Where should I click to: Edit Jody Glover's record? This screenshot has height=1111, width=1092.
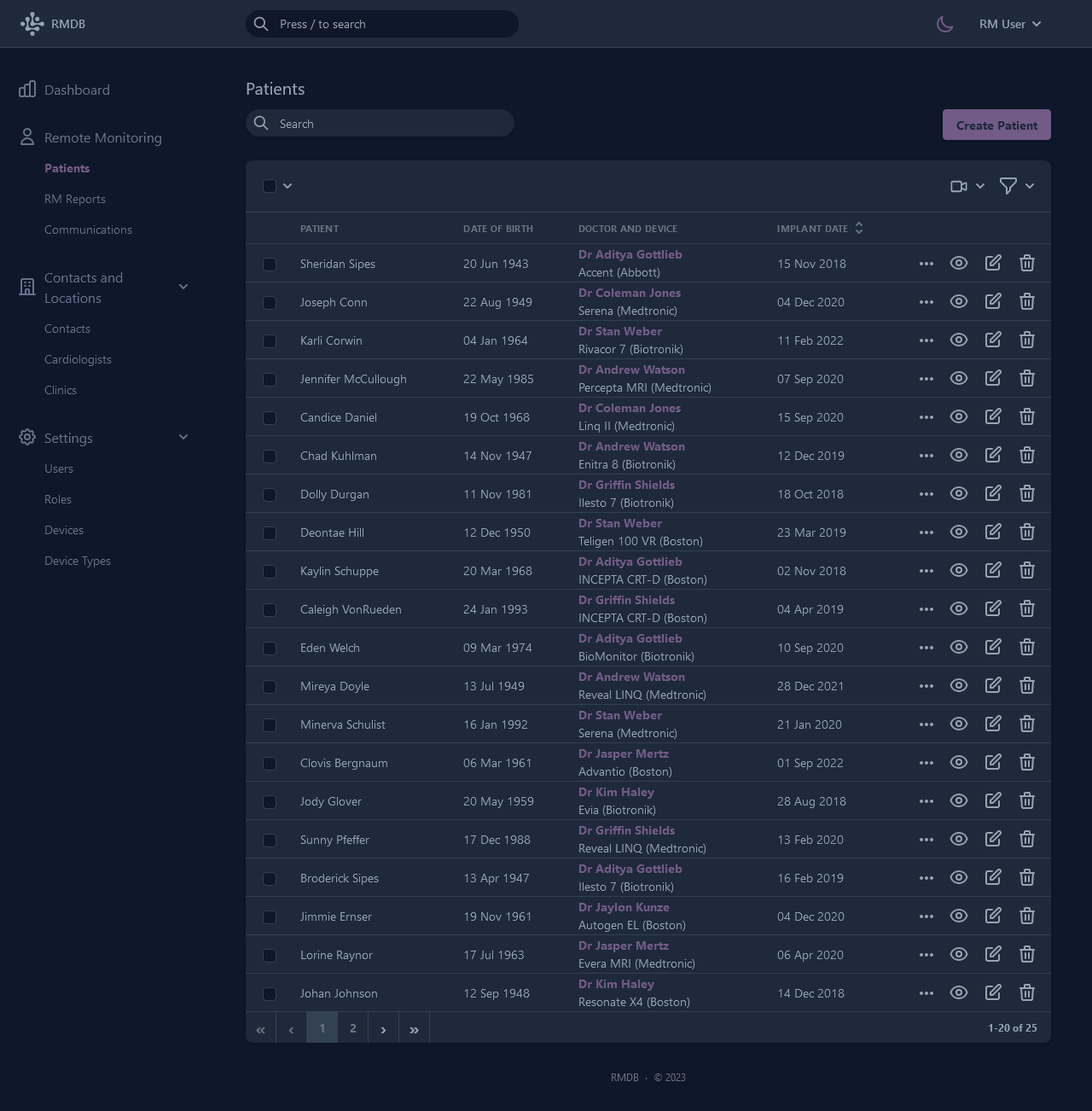click(x=993, y=801)
